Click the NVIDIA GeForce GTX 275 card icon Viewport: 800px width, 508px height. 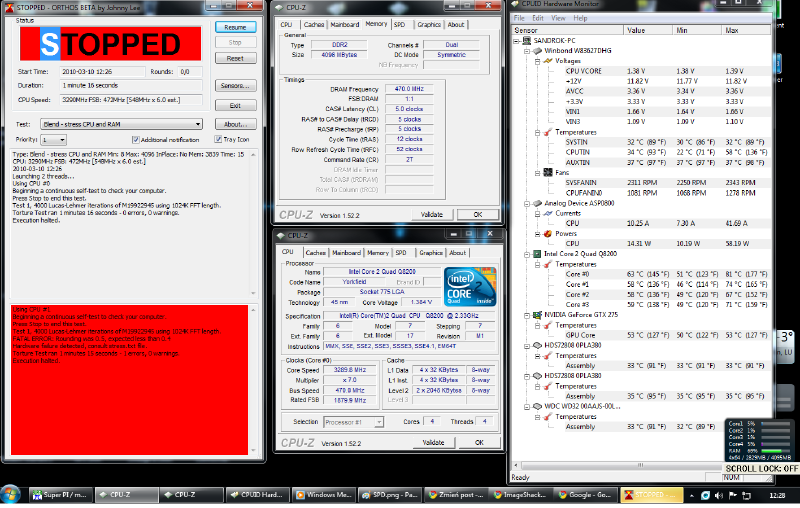coord(537,315)
